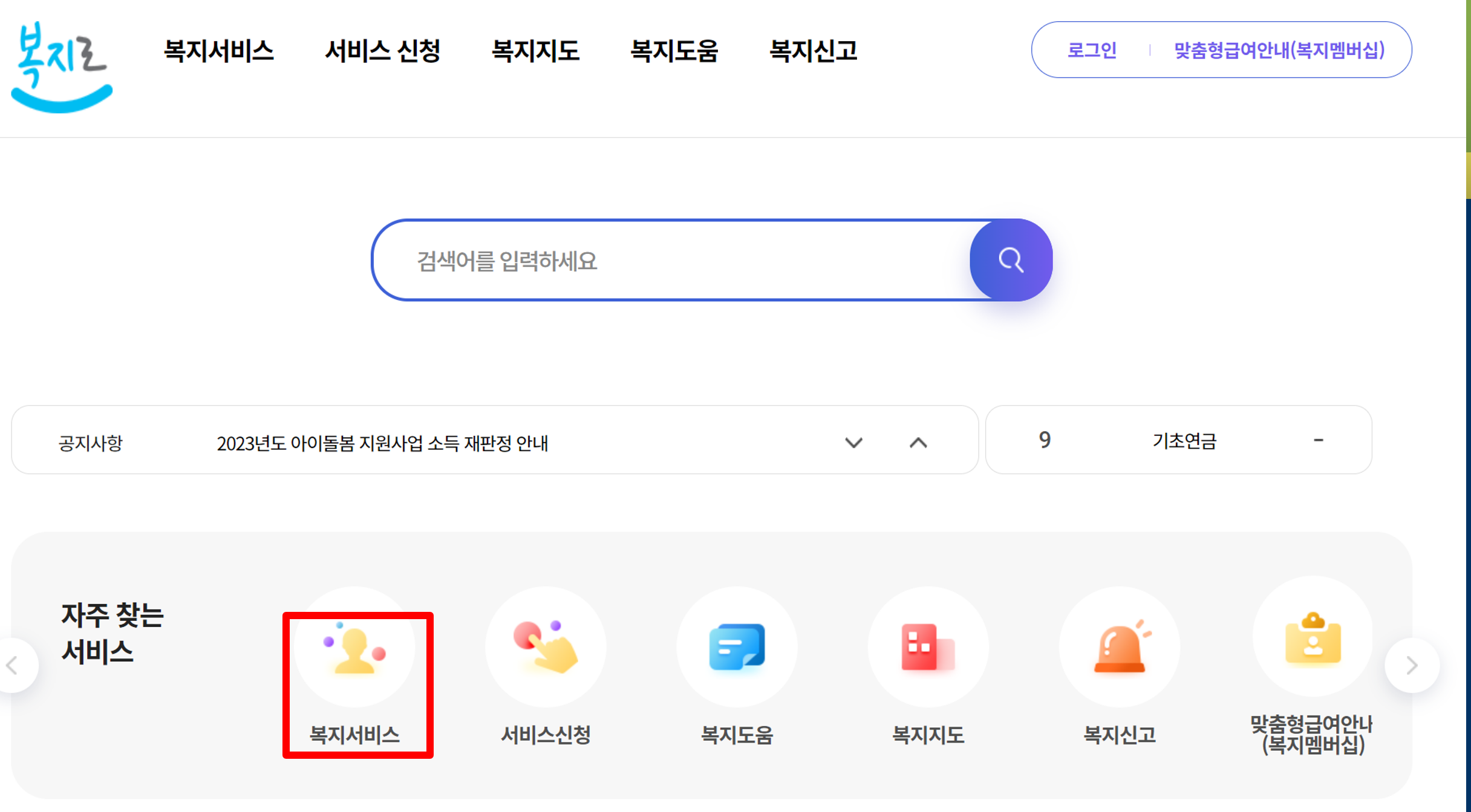Open the 복지지도 red building icon
This screenshot has height=812, width=1471.
(x=928, y=648)
